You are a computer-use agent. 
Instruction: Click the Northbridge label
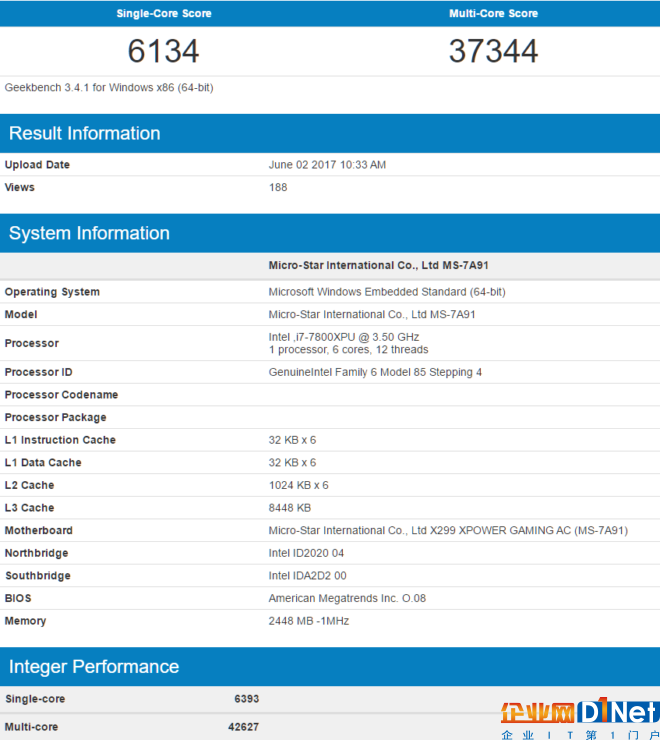pyautogui.click(x=36, y=553)
